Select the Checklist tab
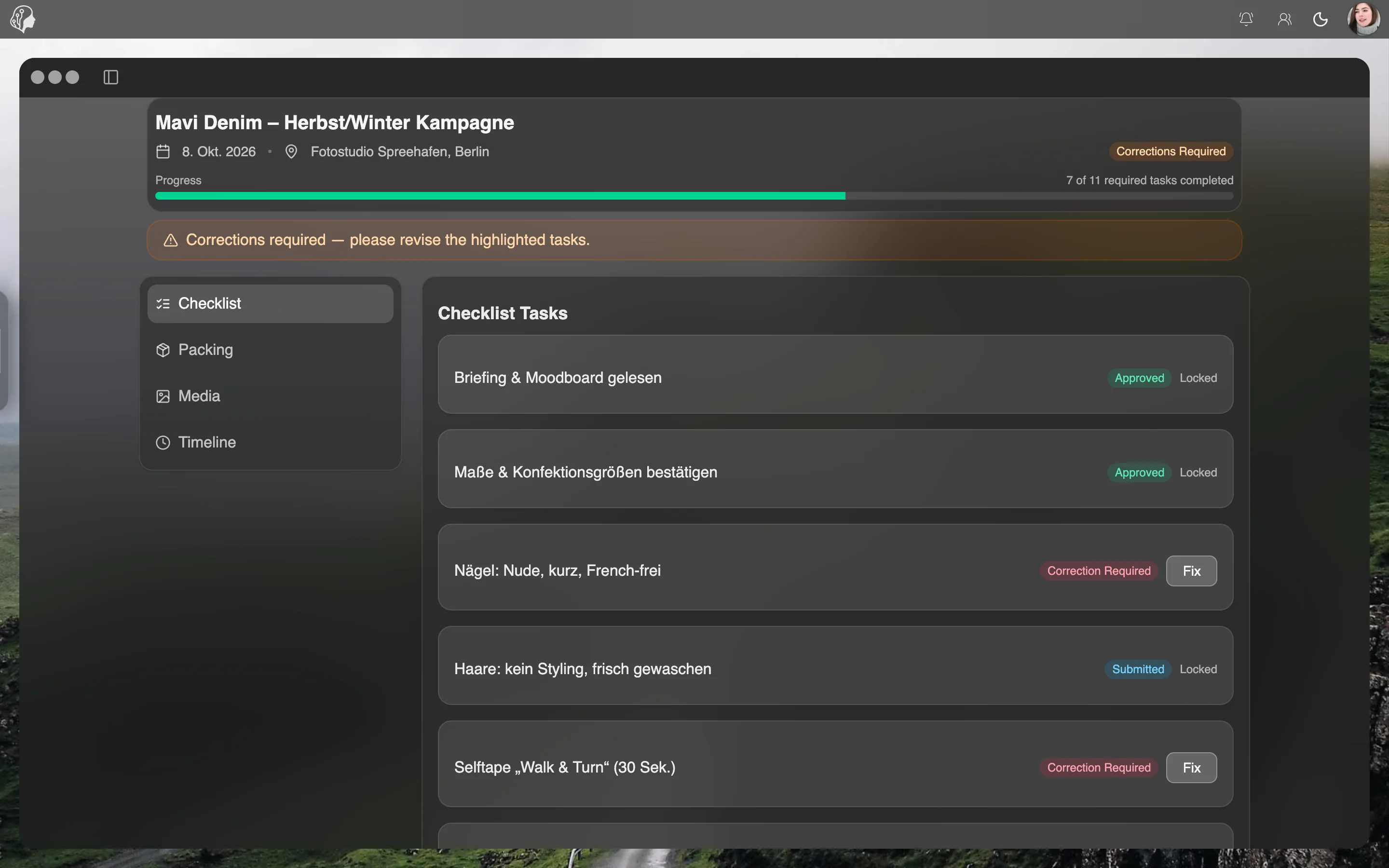Viewport: 1389px width, 868px height. 271,303
